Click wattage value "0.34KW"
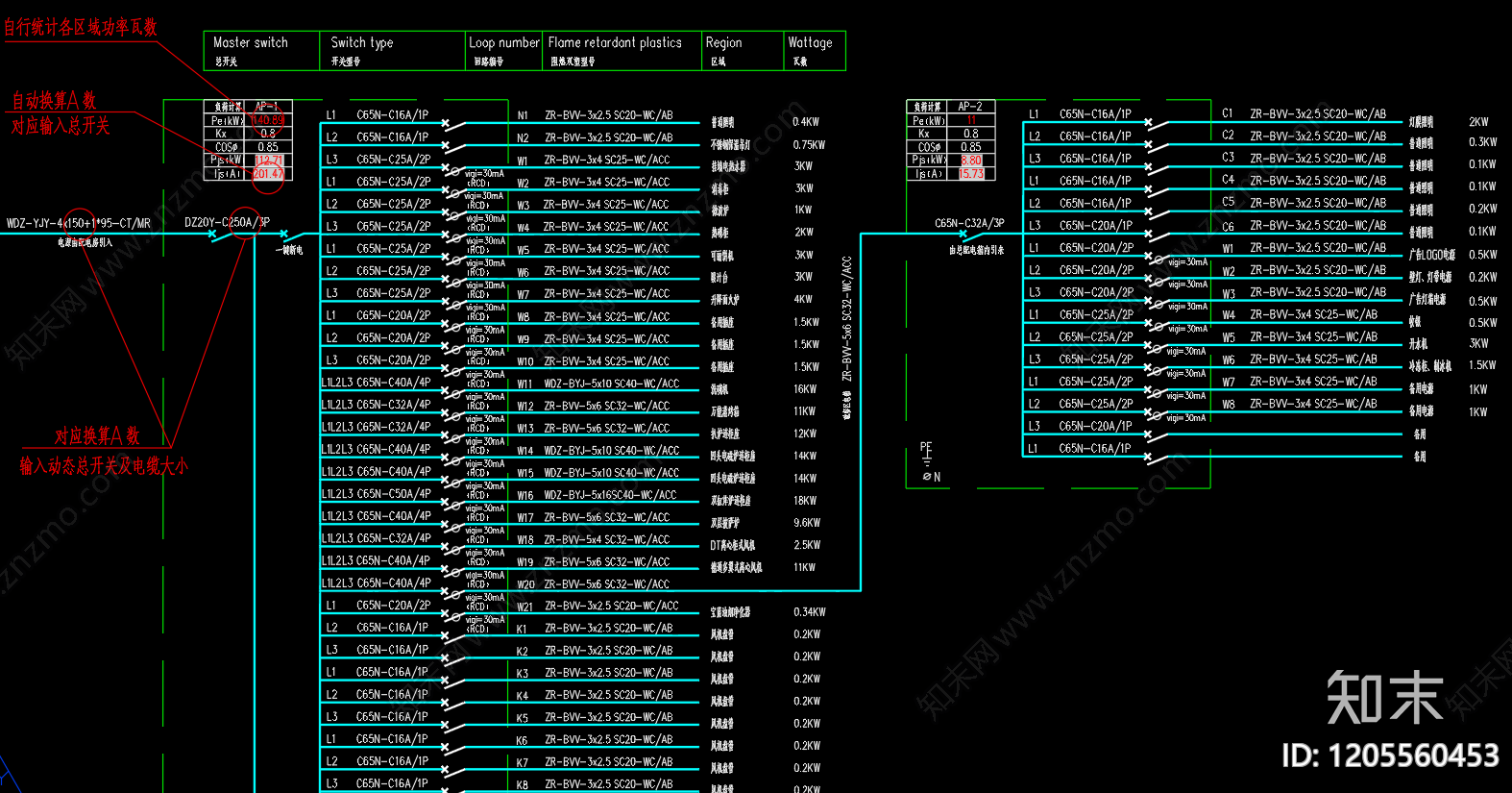The image size is (1512, 793). [x=810, y=612]
